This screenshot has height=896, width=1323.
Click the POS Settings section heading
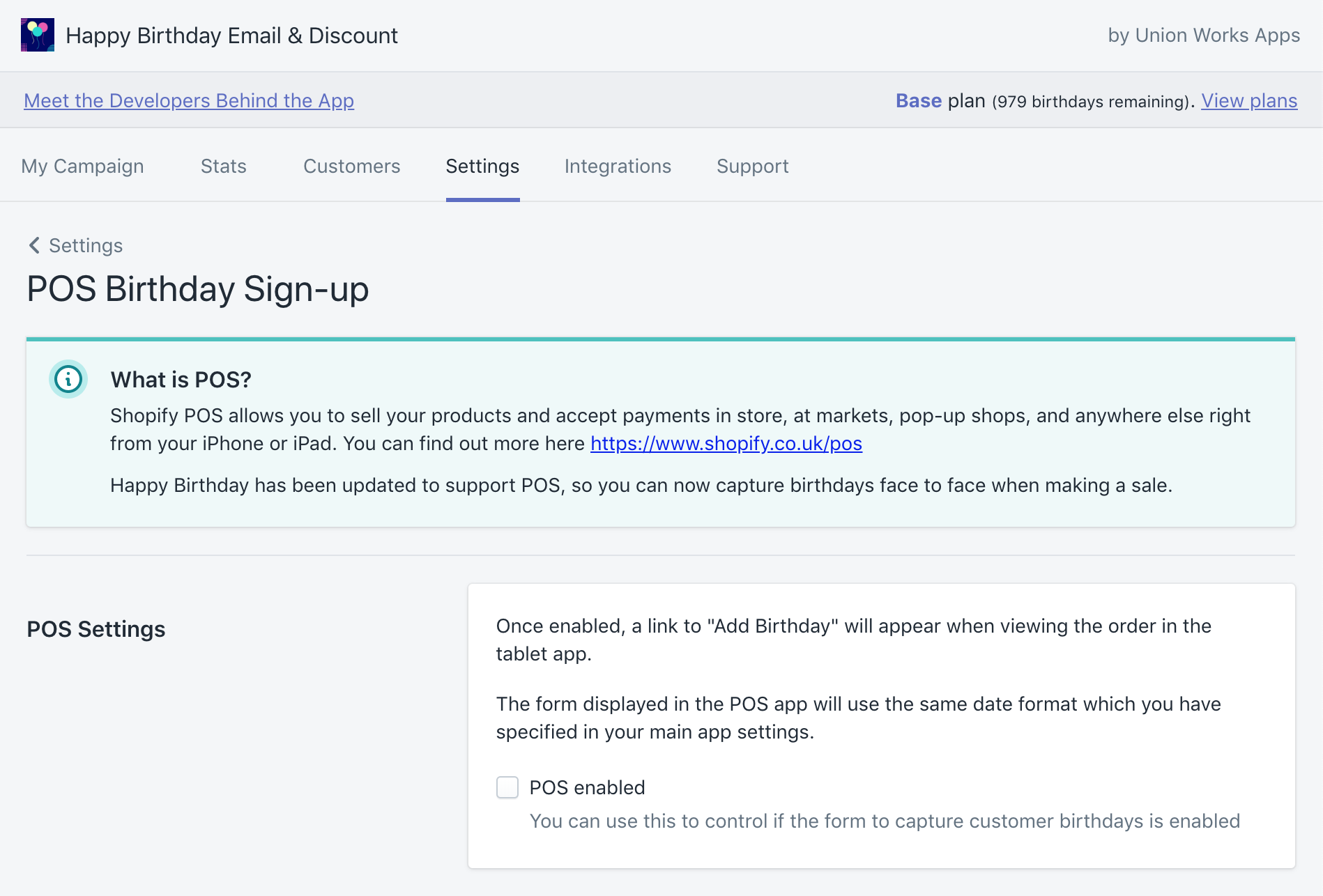click(96, 629)
